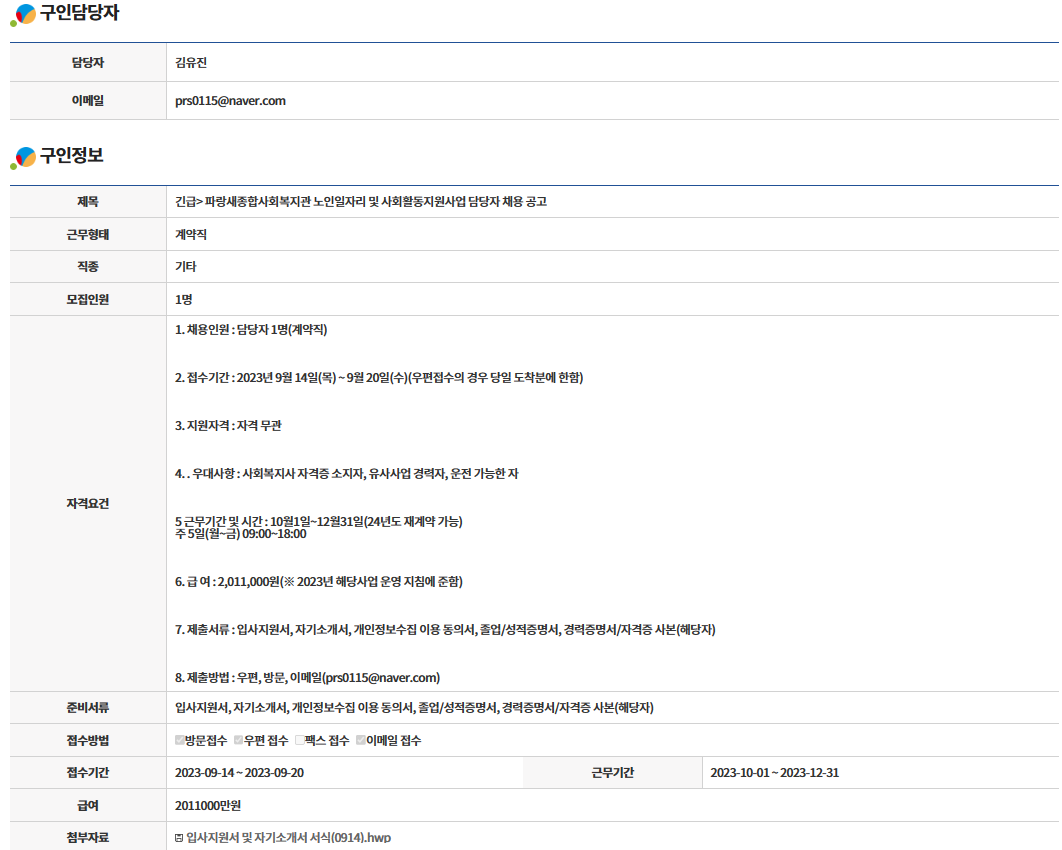Click the prs0115@naver.com address in 이메일 row
Screen dimensions: 1062x850
click(x=230, y=101)
